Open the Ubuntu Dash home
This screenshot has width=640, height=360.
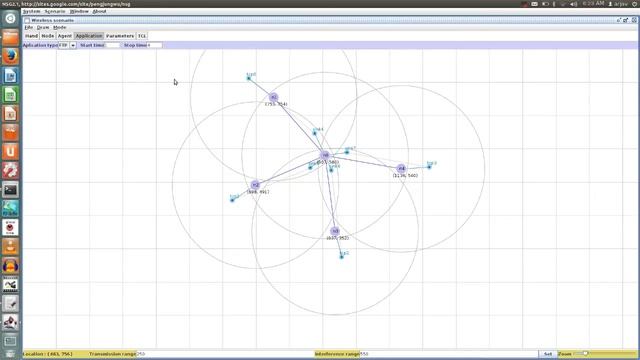(x=10, y=18)
